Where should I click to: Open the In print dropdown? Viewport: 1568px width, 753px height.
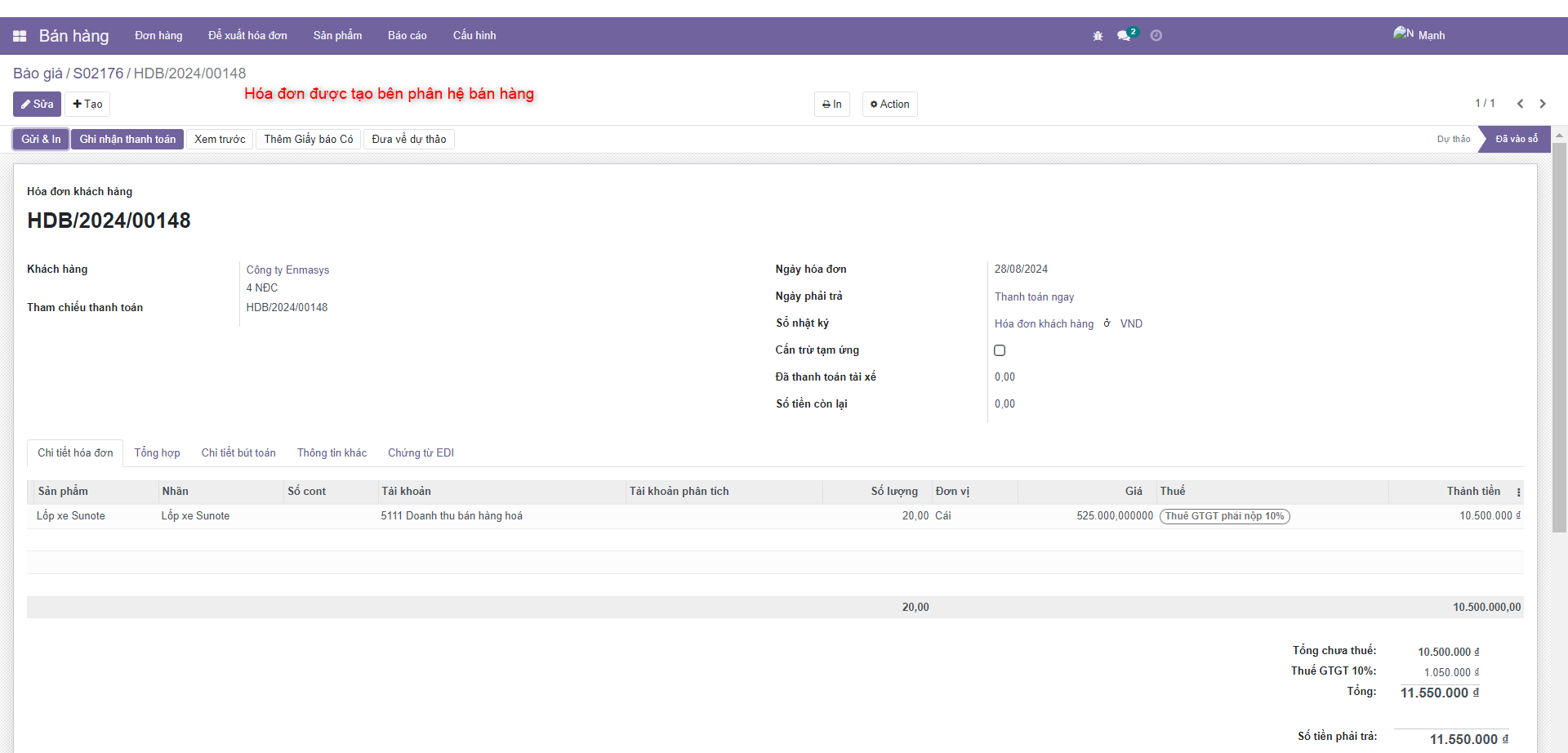coord(831,105)
